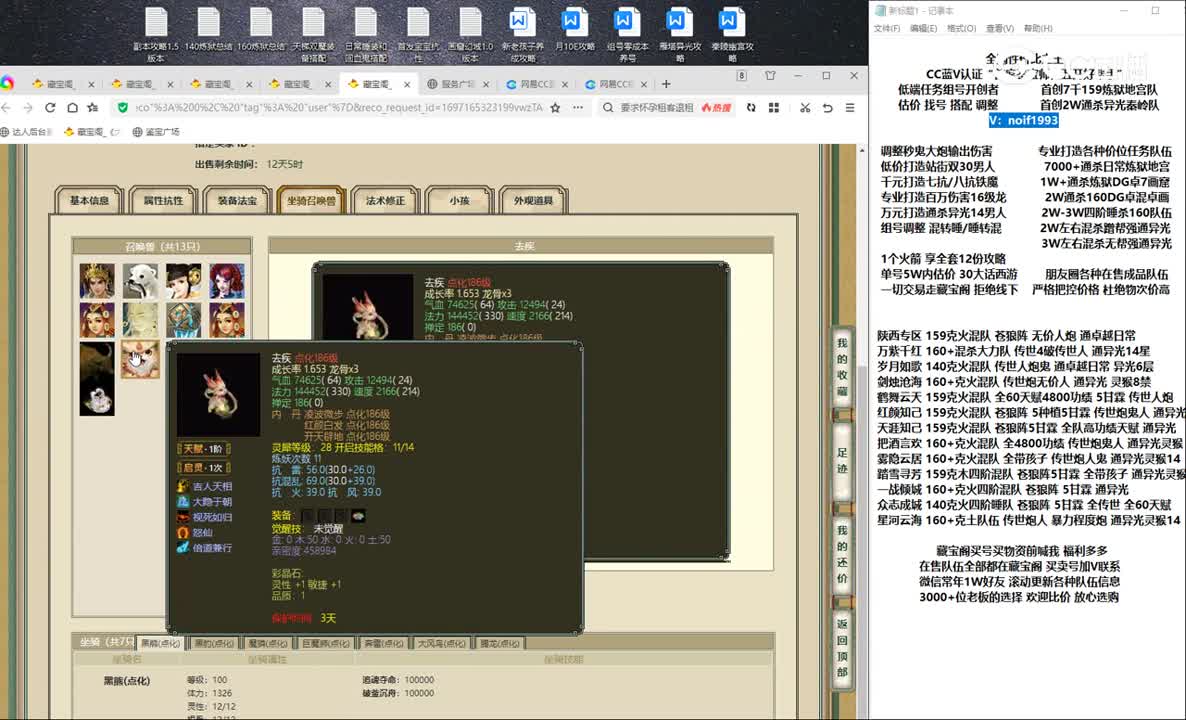Click the 启灵·1次 label in pet tooltip
The image size is (1186, 720).
click(203, 467)
